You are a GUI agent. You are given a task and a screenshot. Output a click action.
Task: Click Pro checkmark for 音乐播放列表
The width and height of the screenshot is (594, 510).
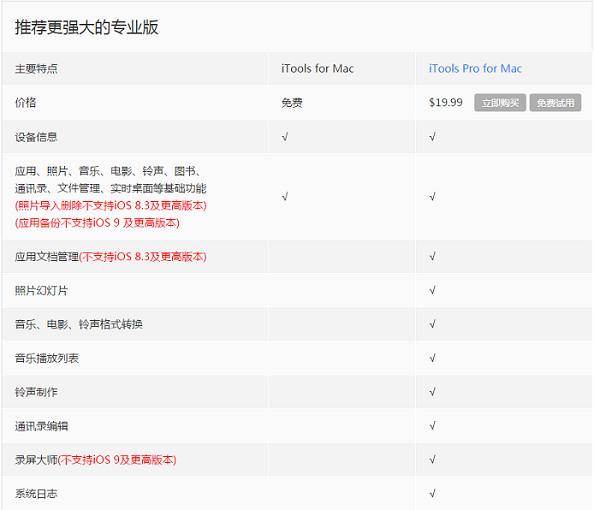432,358
